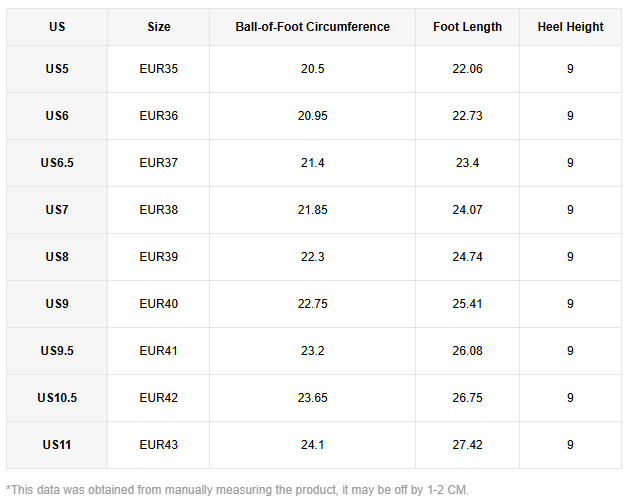Select the 22.3 circumference cell
The height and width of the screenshot is (500, 629).
[312, 257]
